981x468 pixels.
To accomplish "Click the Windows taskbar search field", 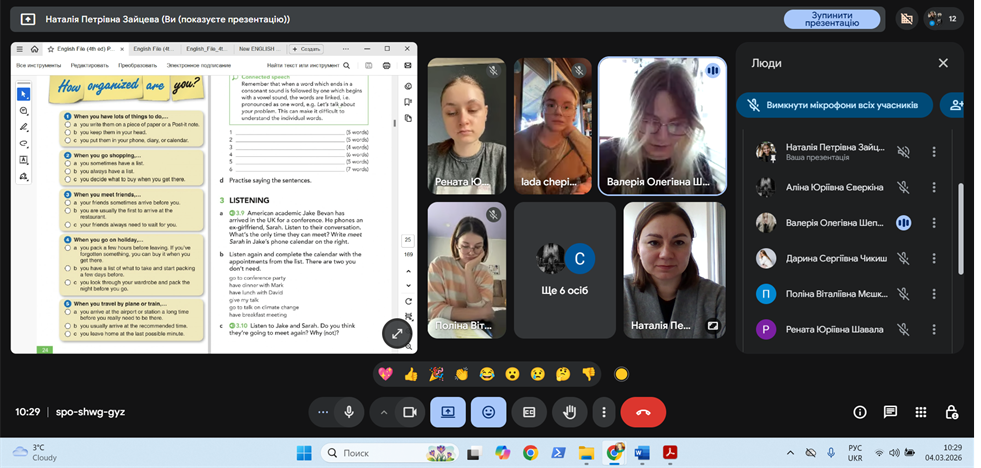I will click(x=380, y=453).
